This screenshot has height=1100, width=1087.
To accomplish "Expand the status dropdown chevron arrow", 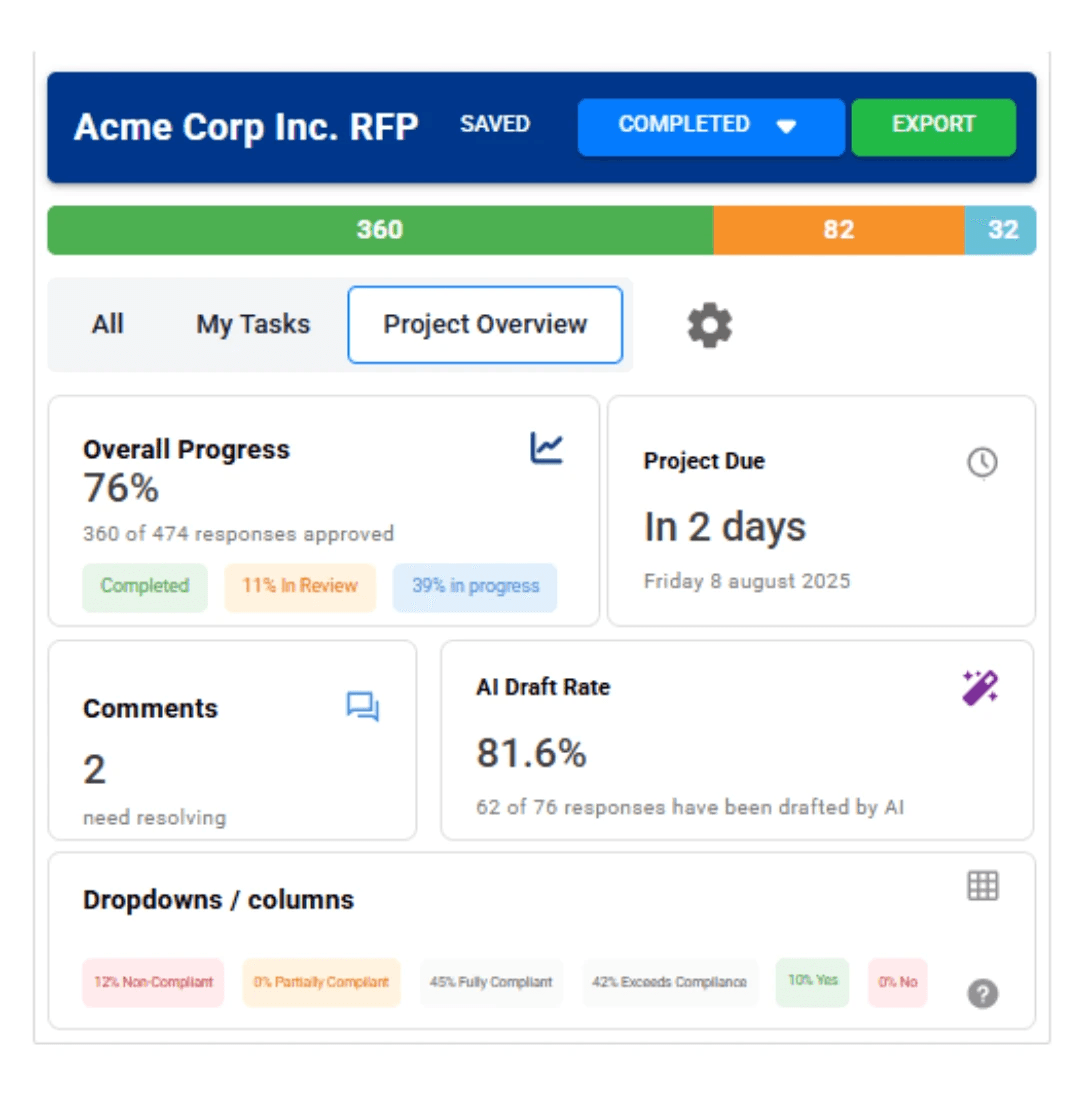I will click(787, 127).
